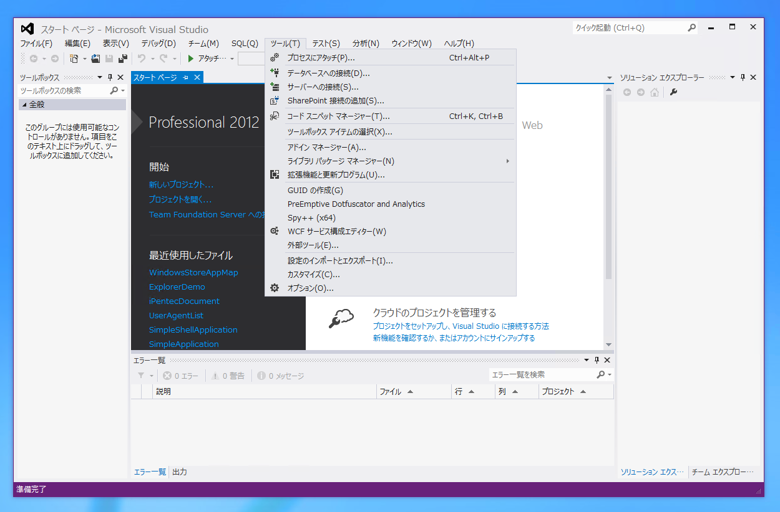Close the Start Page tab
Image resolution: width=780 pixels, height=512 pixels.
197,77
